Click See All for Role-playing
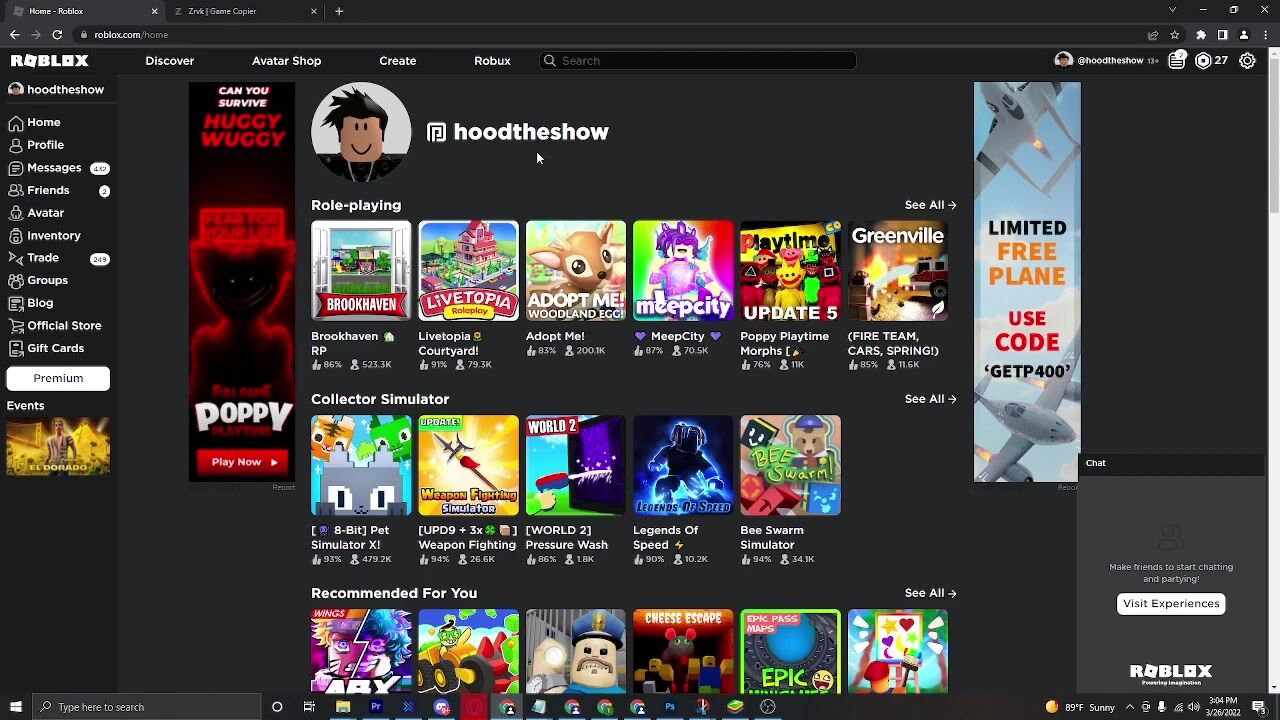 coord(930,205)
